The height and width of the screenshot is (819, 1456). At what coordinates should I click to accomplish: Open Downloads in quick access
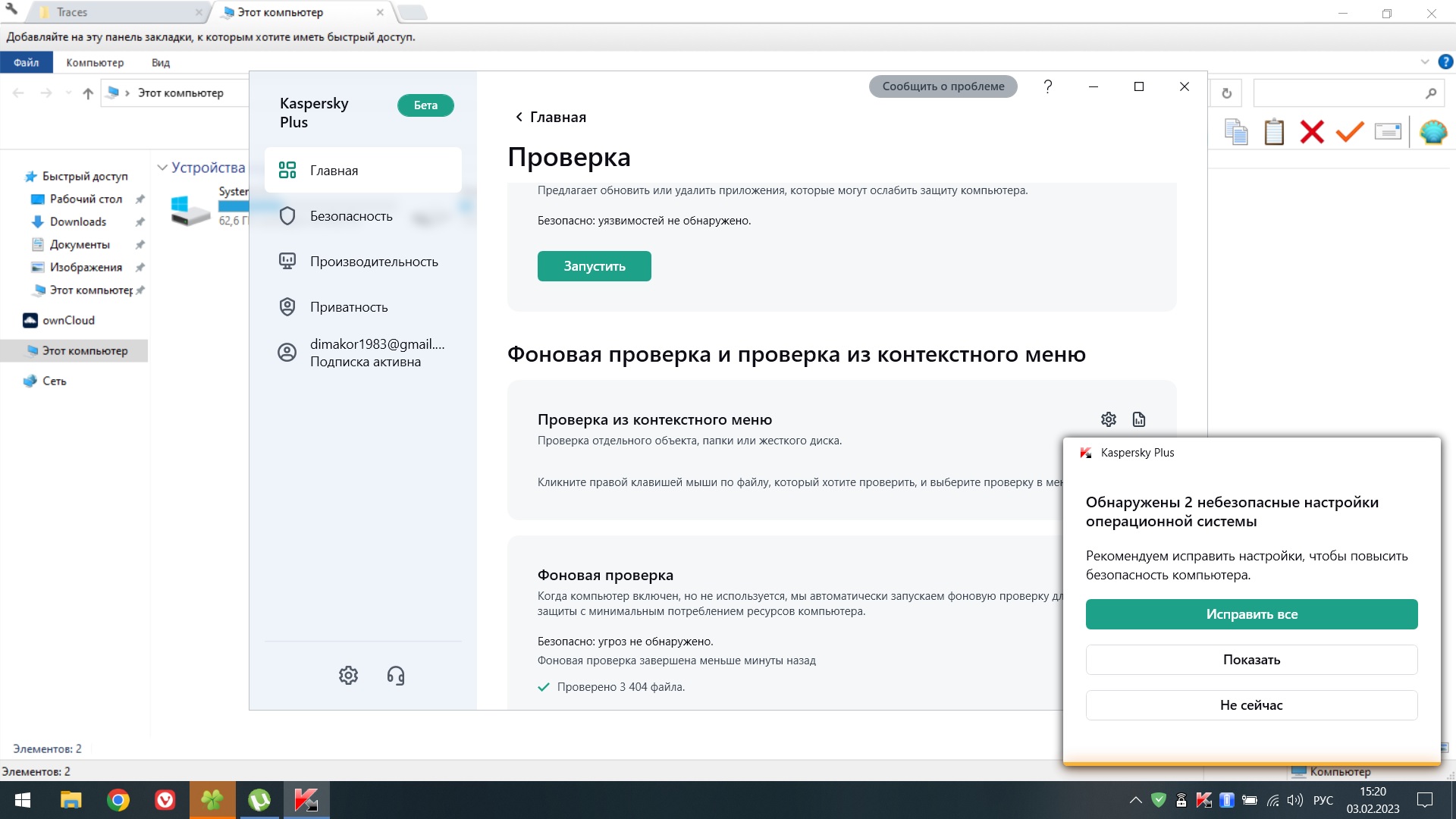click(70, 221)
